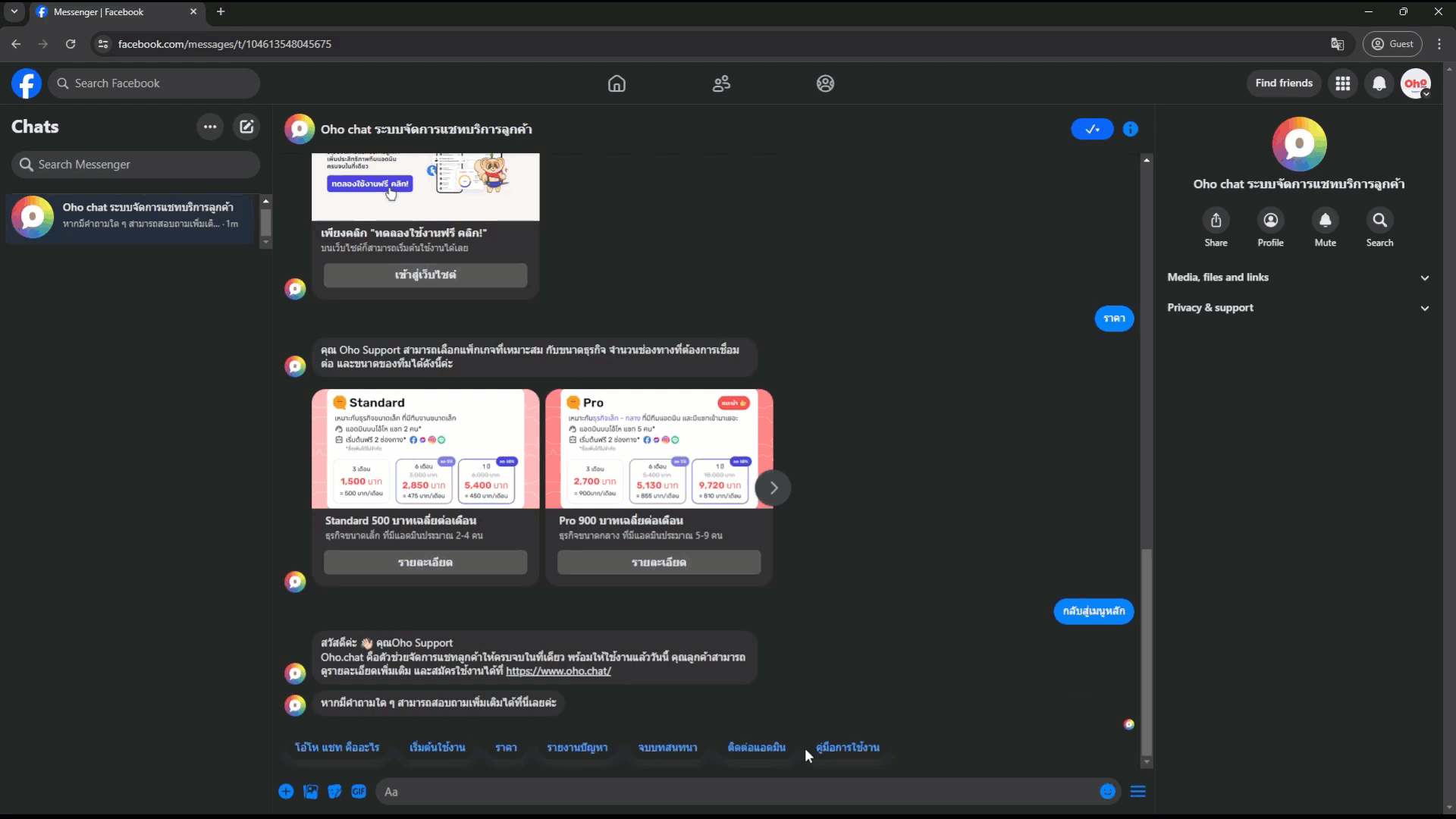Open more actions plus icon in composer
Screen dimensions: 1456x819
286,792
